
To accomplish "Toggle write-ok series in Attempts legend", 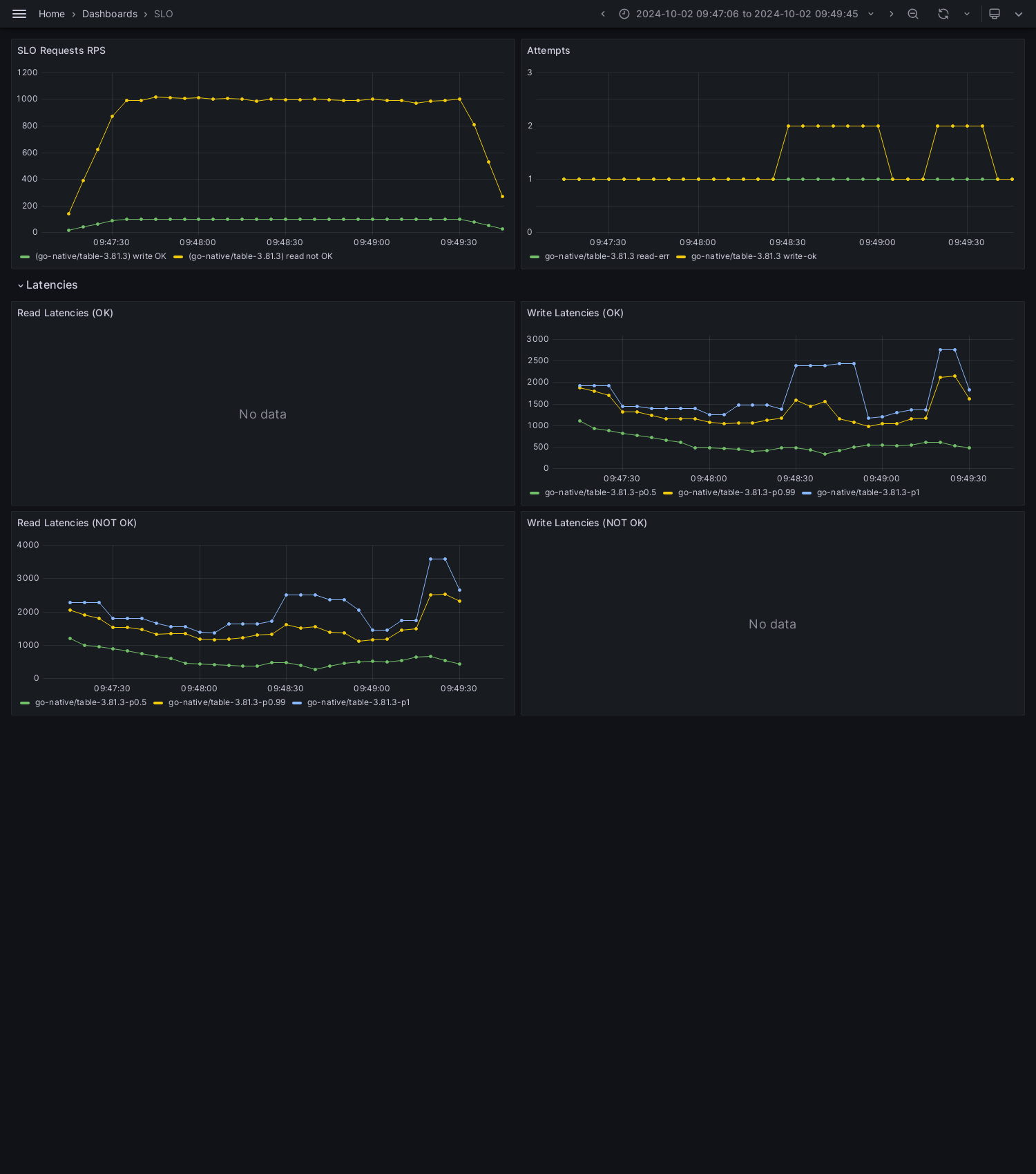I will [754, 256].
